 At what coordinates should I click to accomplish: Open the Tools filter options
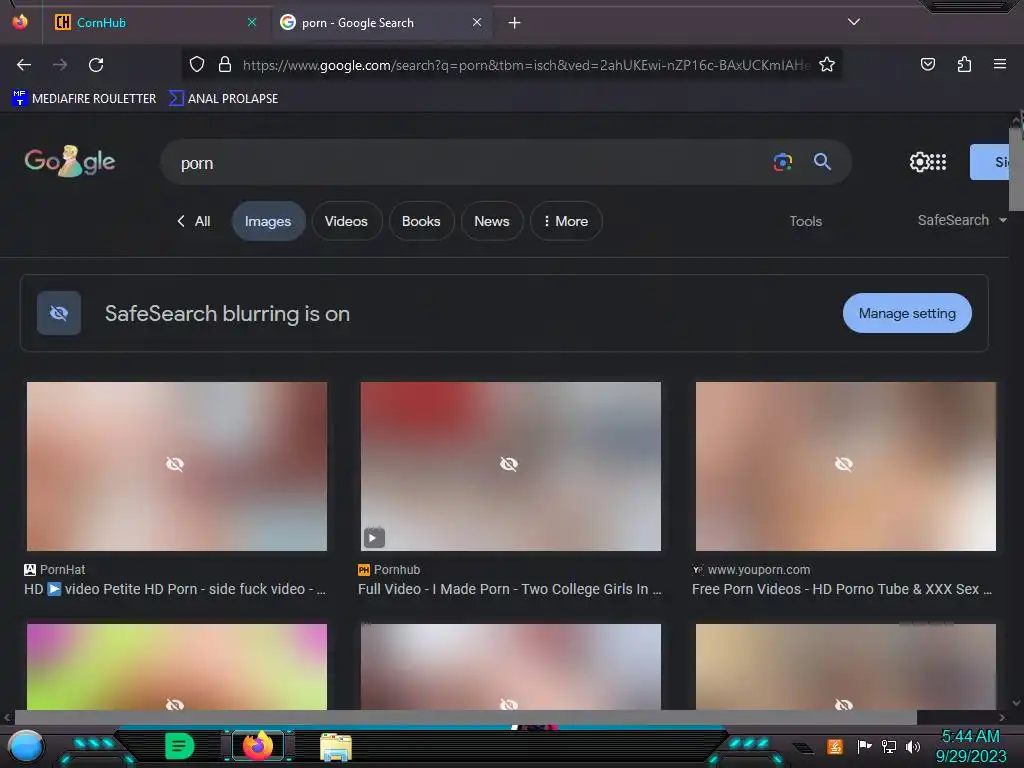[x=805, y=221]
